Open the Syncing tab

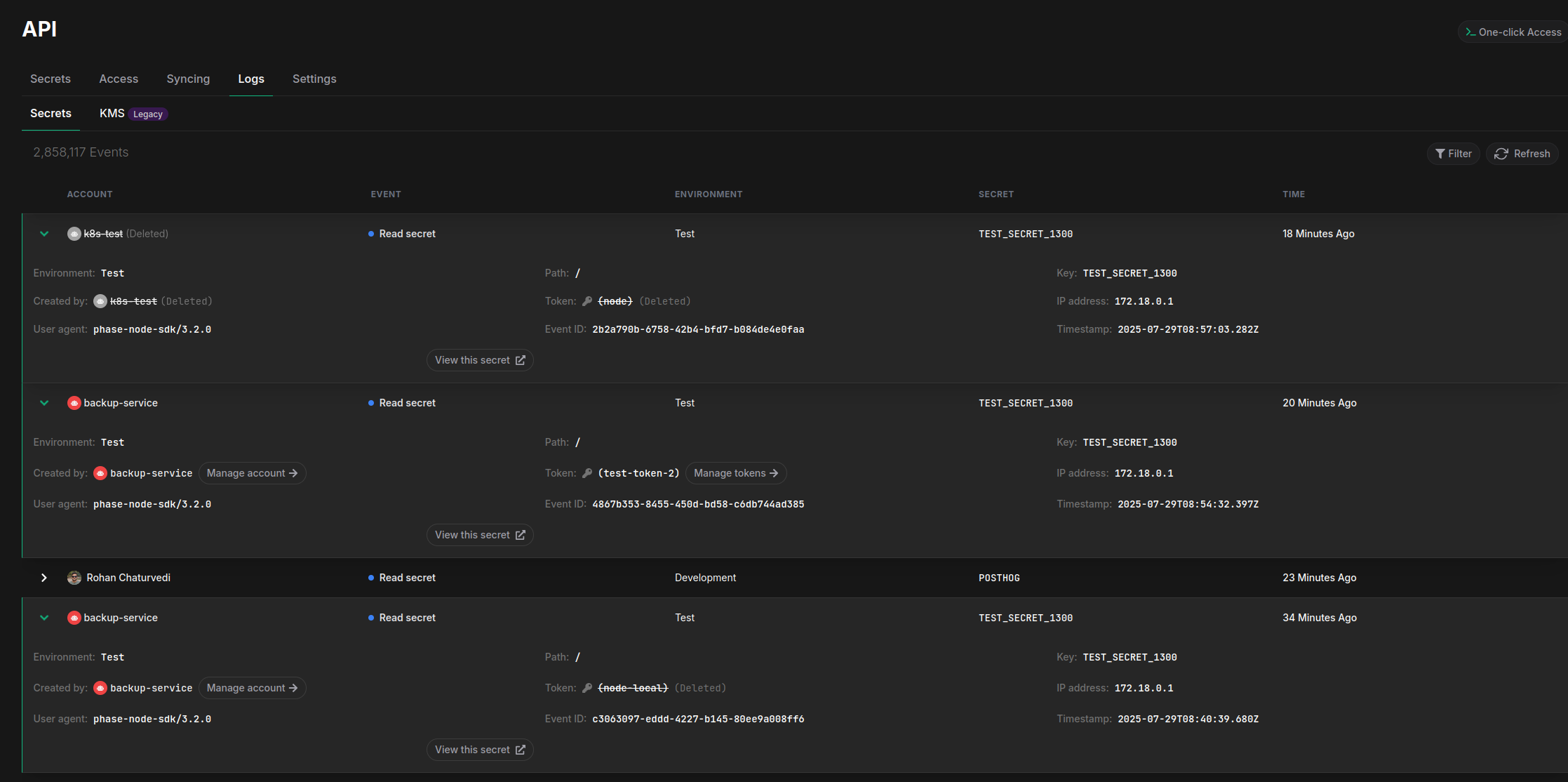click(x=188, y=79)
